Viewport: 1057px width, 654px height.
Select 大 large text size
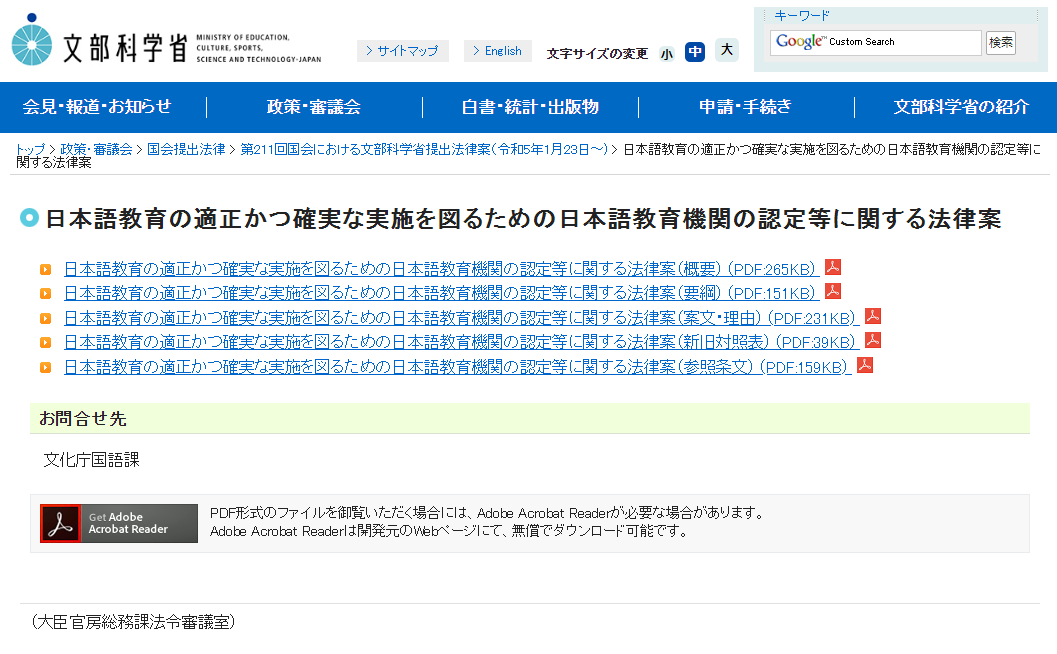[x=725, y=51]
